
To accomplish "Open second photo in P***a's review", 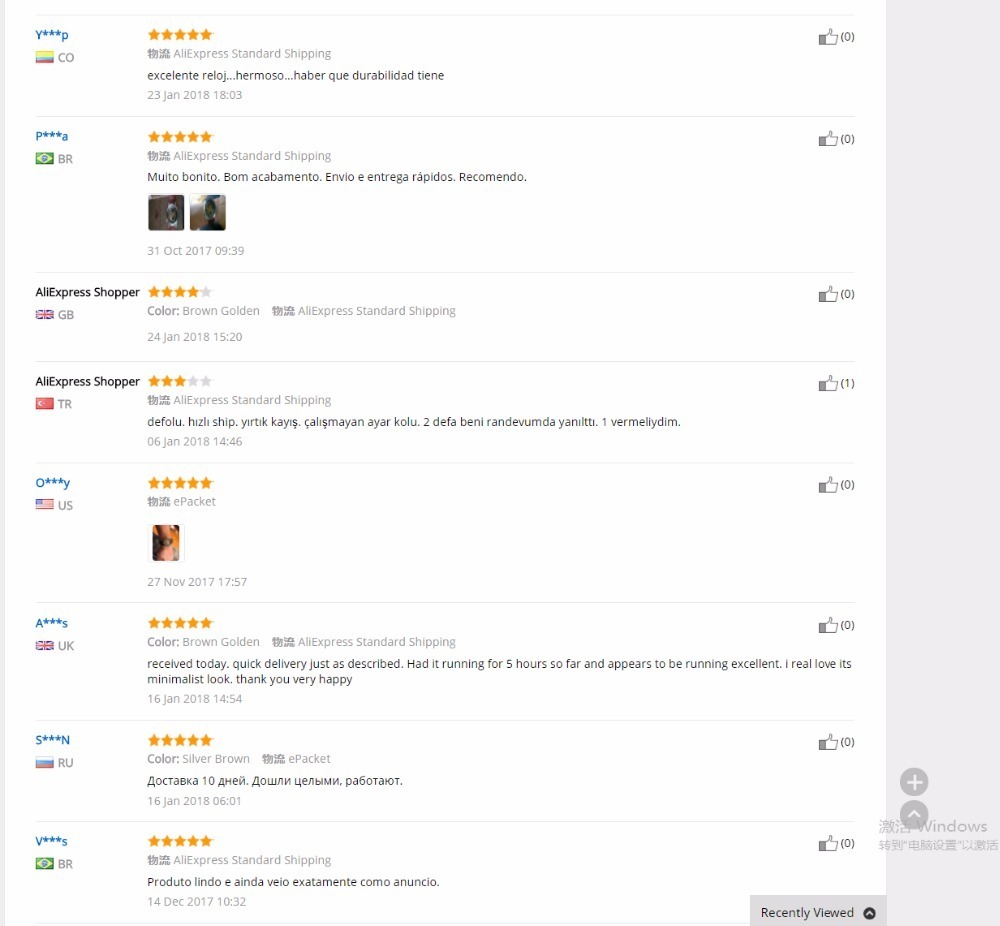I will [x=208, y=212].
